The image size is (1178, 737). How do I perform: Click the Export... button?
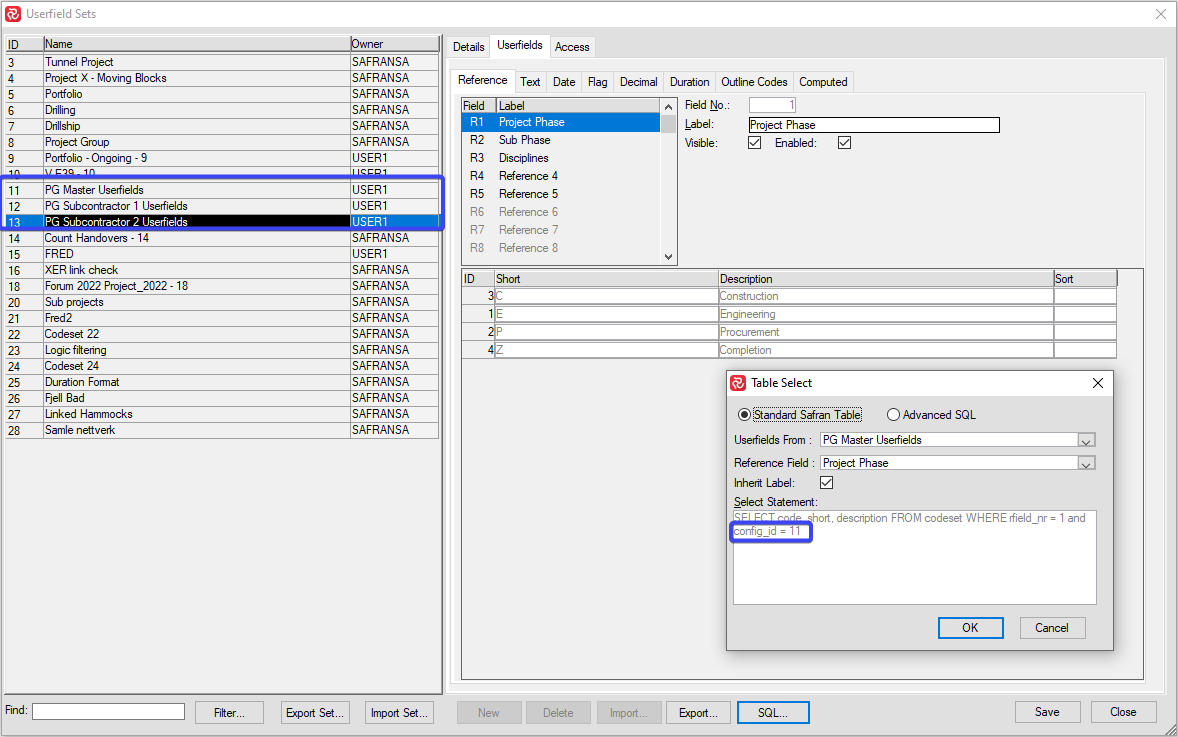tap(699, 713)
